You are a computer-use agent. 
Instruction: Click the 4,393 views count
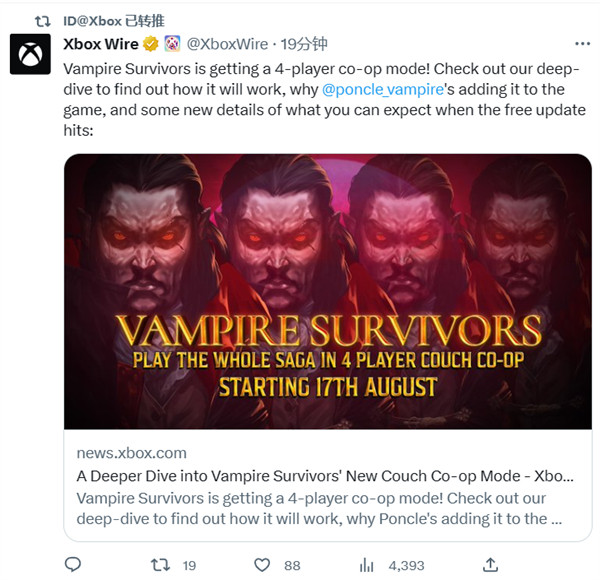(406, 565)
